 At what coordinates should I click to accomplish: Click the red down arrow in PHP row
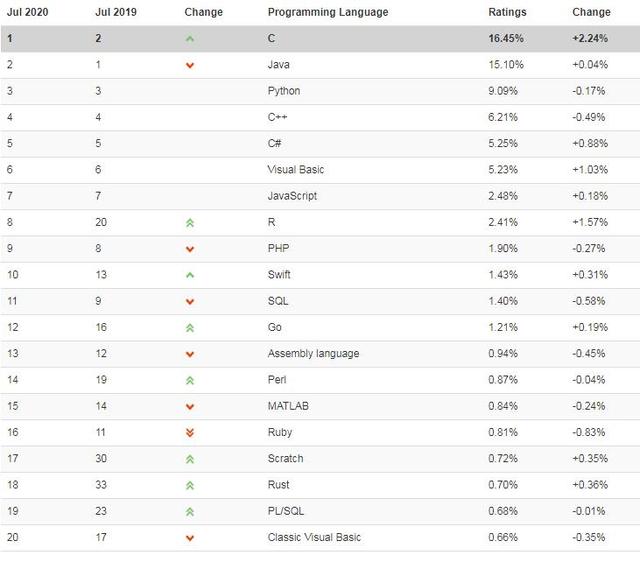[190, 249]
